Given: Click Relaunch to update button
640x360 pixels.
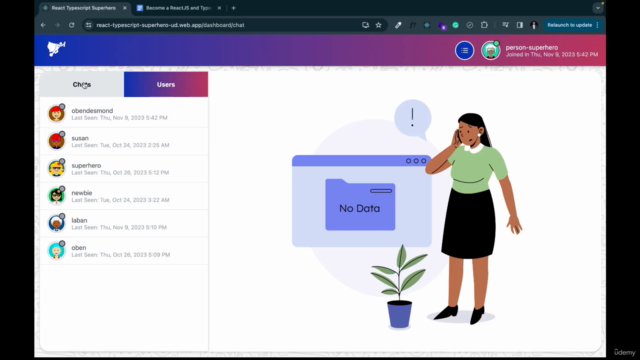Looking at the screenshot, I should 569,25.
